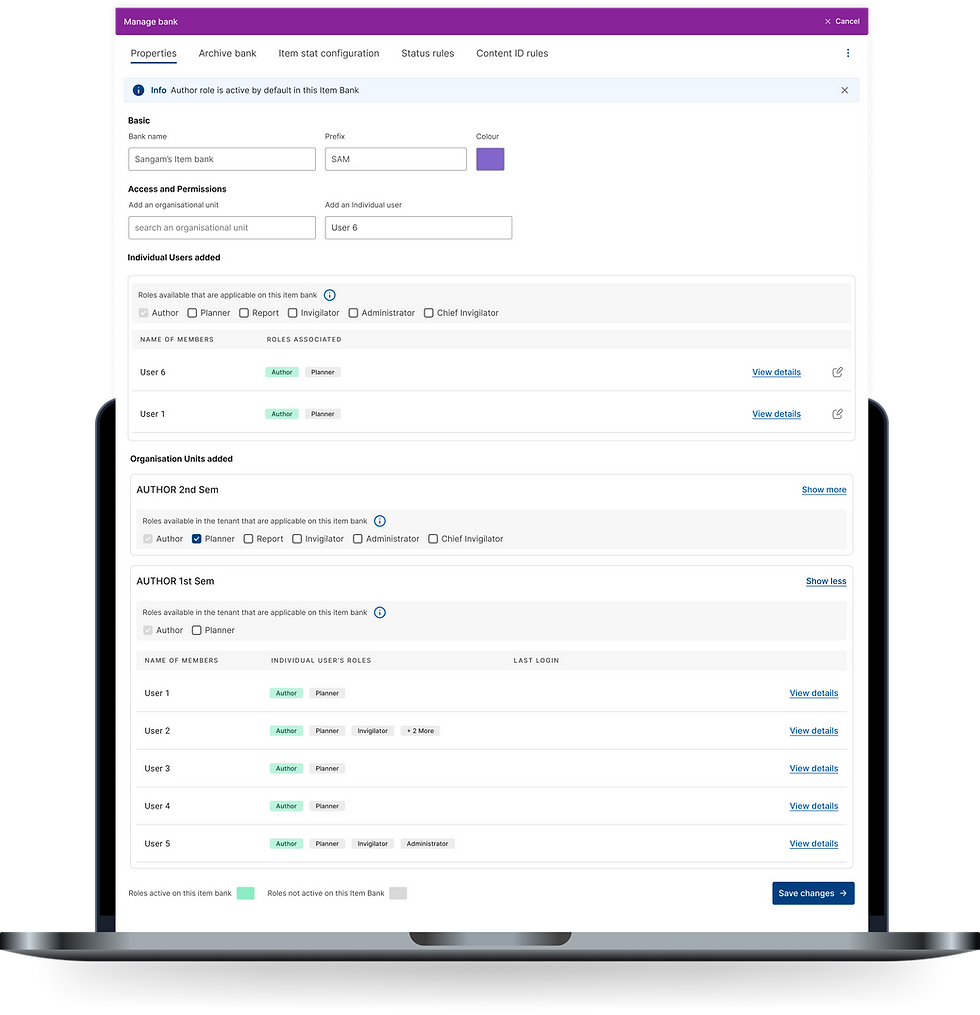View details for User 1 in Individual Users
980x1015 pixels.
[x=776, y=414]
